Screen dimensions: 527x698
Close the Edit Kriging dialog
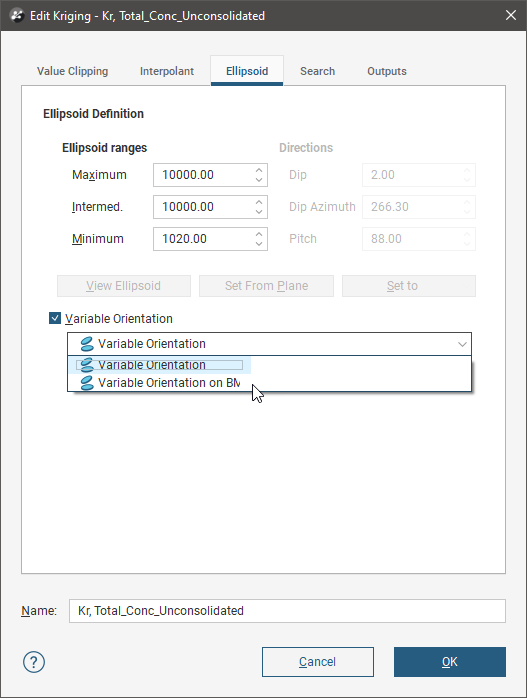[x=511, y=15]
